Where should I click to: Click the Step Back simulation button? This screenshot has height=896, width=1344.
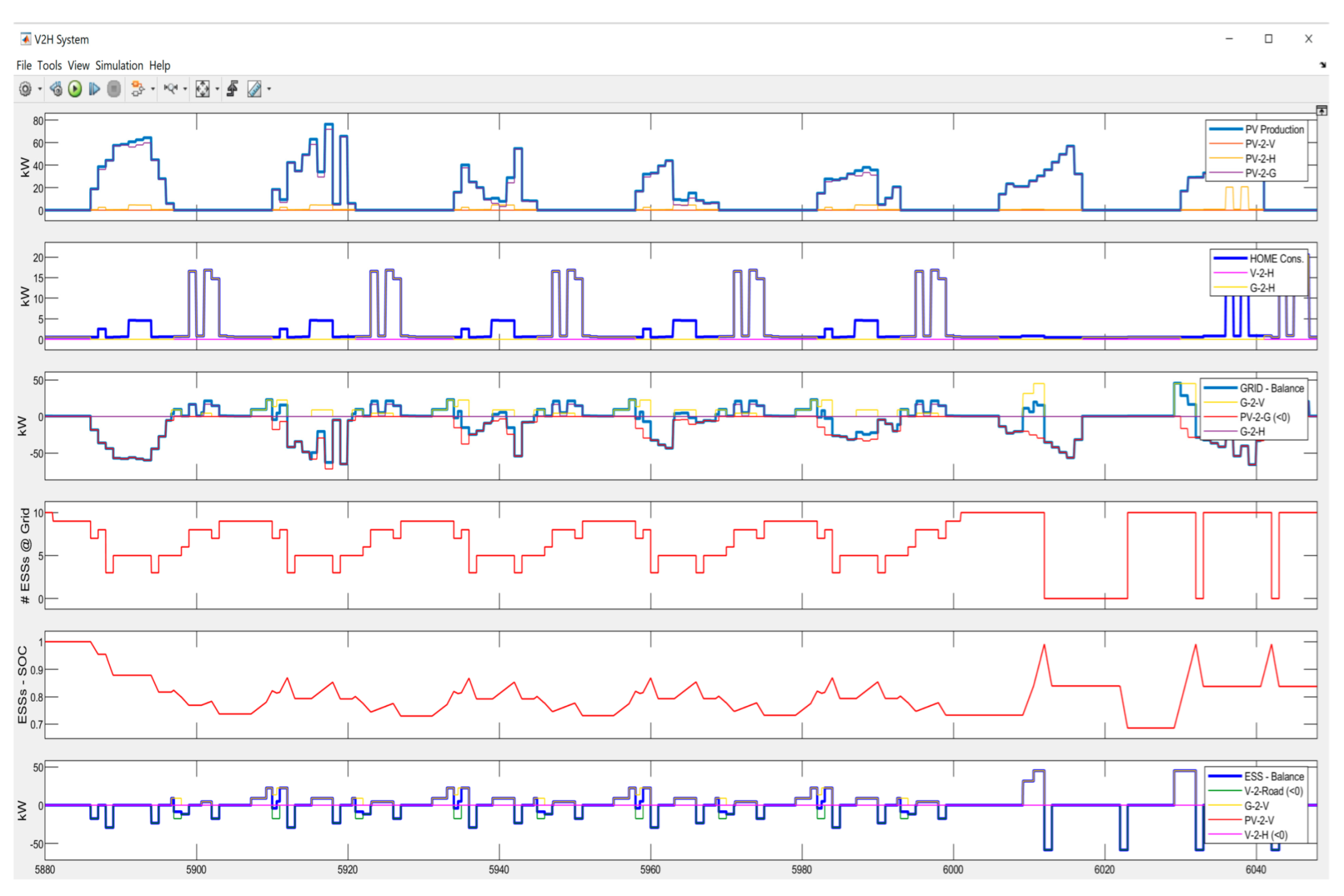pos(56,89)
